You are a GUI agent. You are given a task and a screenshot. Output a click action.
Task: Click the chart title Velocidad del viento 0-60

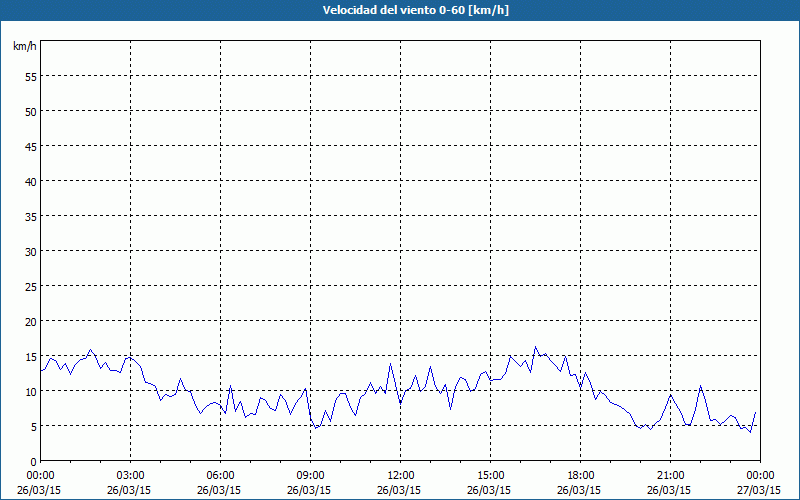416,10
